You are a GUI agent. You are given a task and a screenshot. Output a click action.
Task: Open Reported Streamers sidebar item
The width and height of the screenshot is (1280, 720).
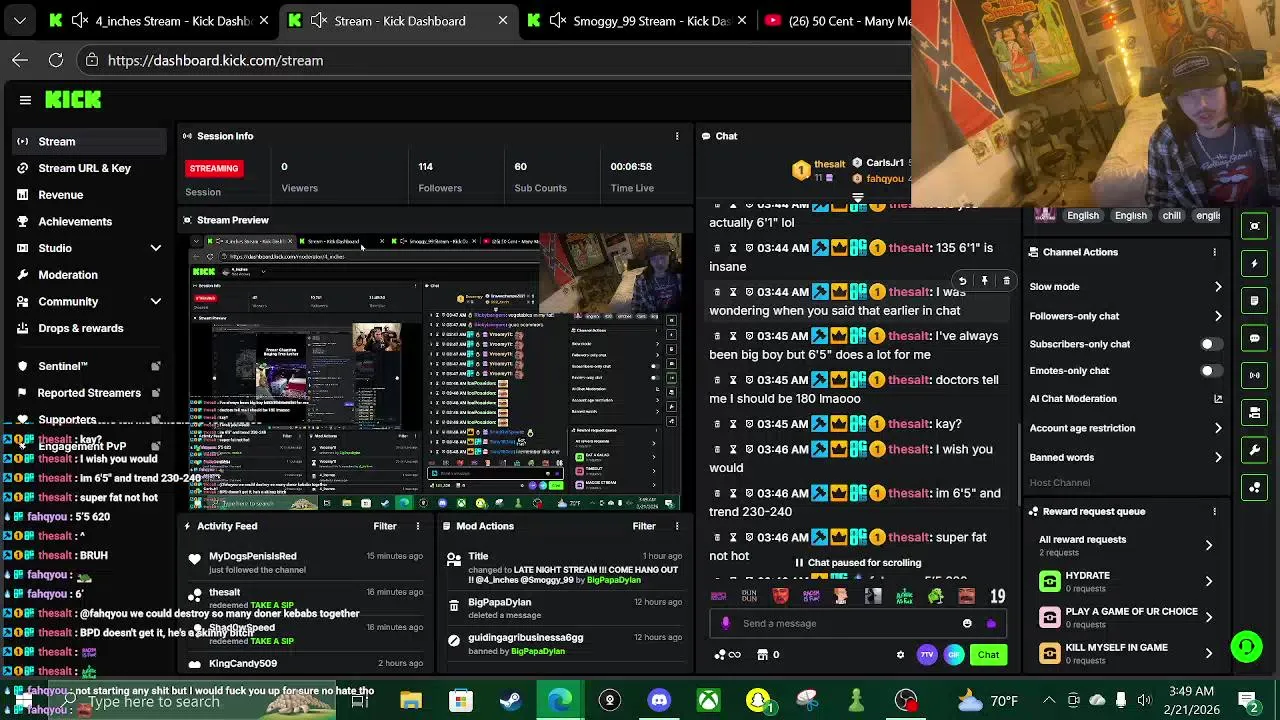point(90,393)
